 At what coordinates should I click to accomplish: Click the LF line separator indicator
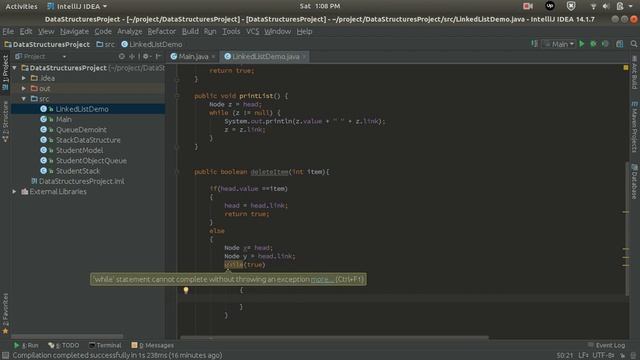point(583,356)
